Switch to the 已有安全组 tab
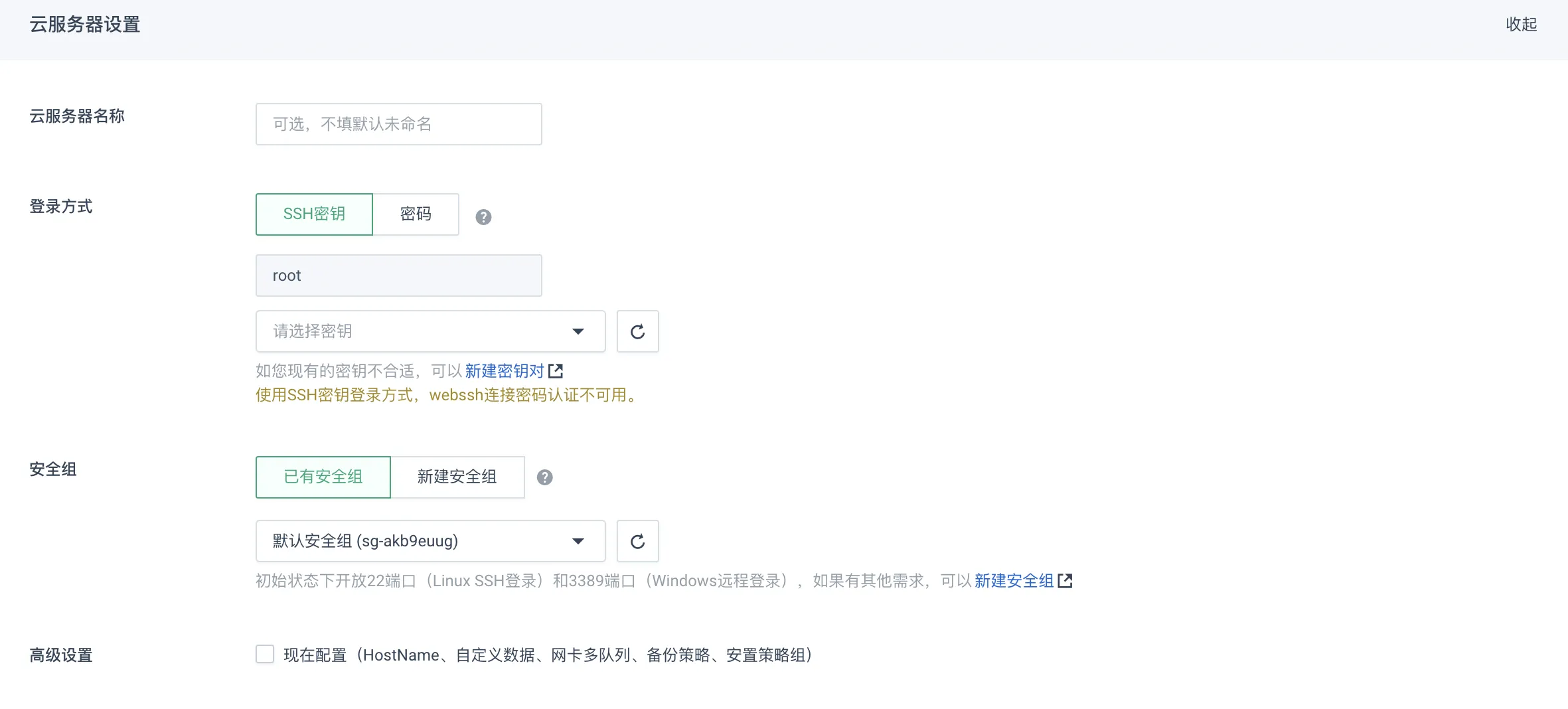The width and height of the screenshot is (1568, 709). click(323, 477)
